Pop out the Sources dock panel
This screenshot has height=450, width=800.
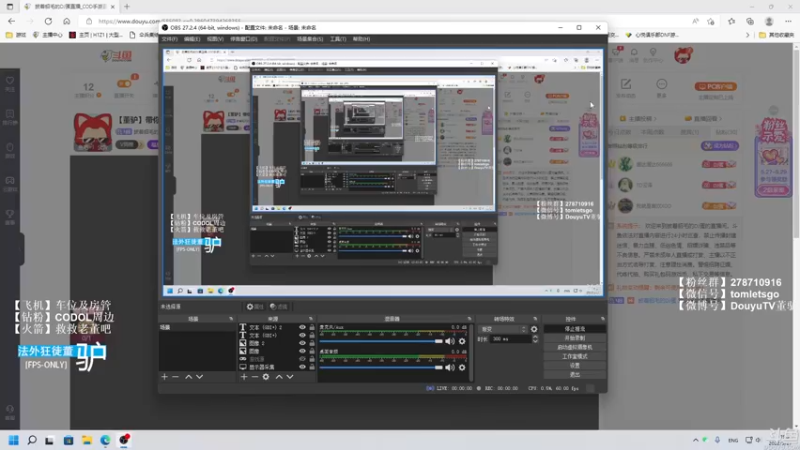click(x=311, y=319)
